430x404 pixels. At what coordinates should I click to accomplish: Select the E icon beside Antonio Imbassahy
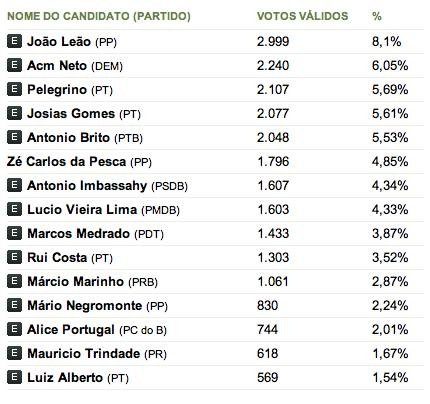[14, 185]
